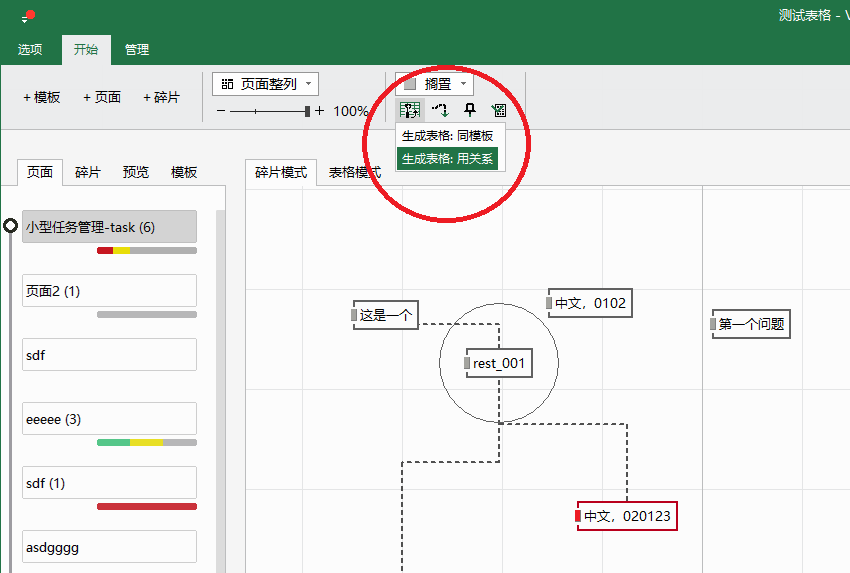Click the dashed relation arrow icon
The height and width of the screenshot is (573, 850).
pyautogui.click(x=439, y=110)
